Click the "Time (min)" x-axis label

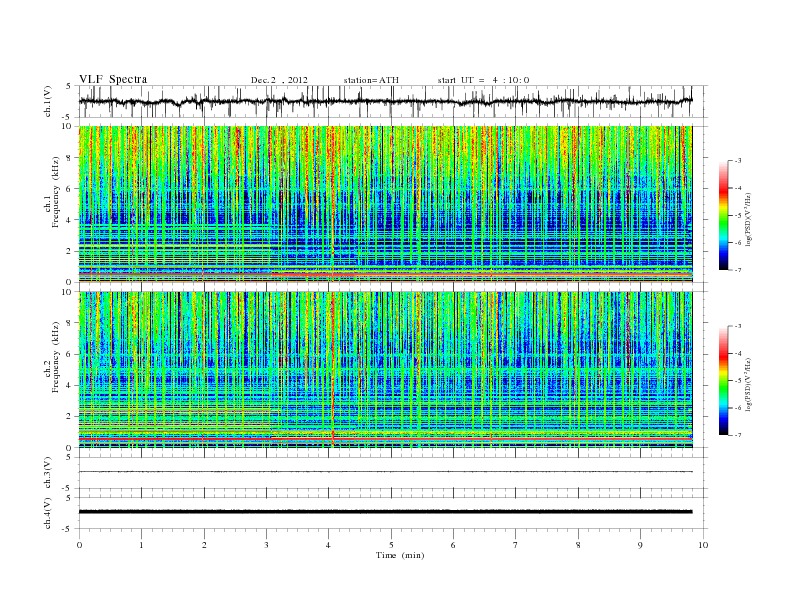point(400,555)
